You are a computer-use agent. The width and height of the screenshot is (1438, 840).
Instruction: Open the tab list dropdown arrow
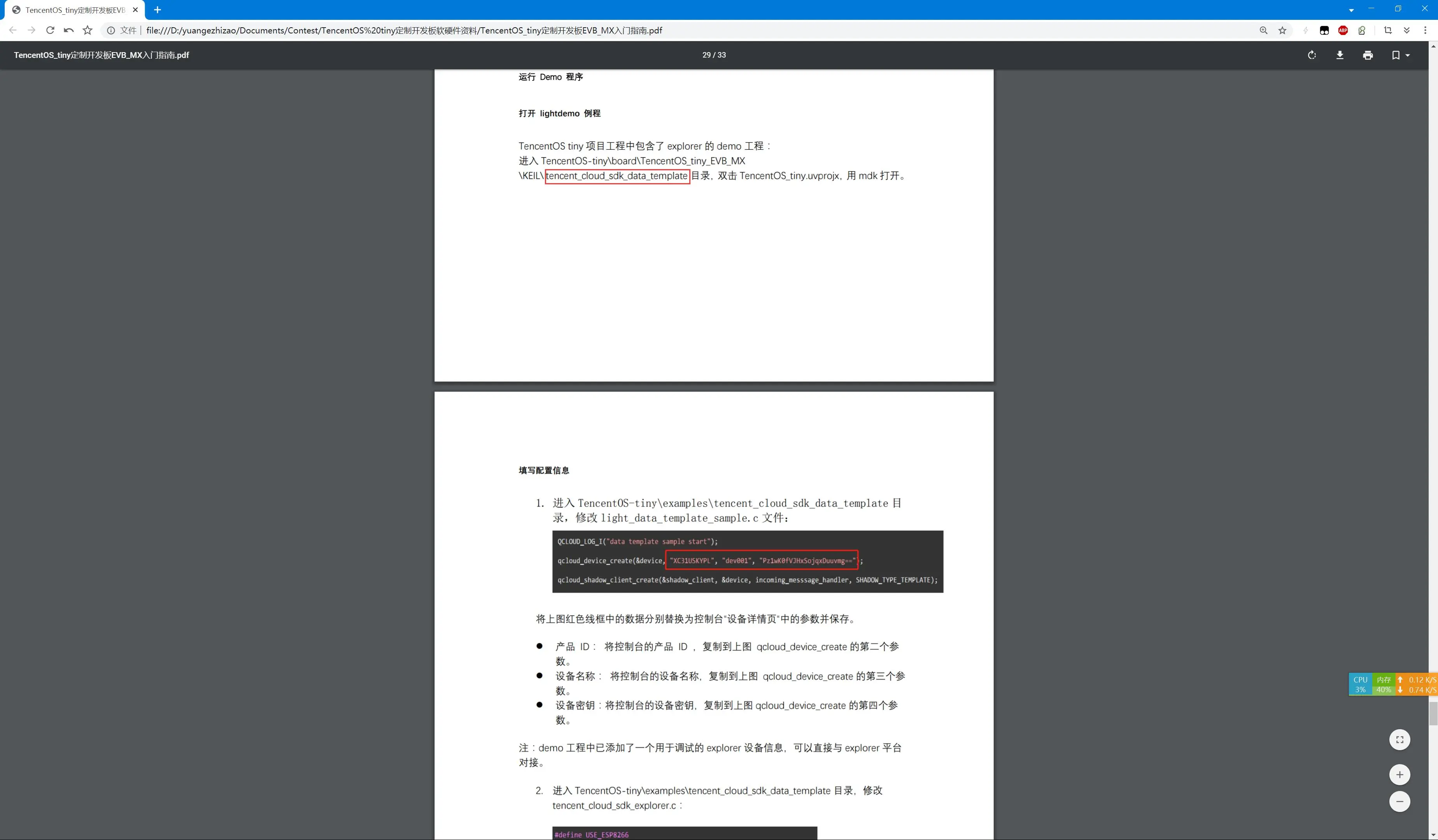tap(1351, 10)
